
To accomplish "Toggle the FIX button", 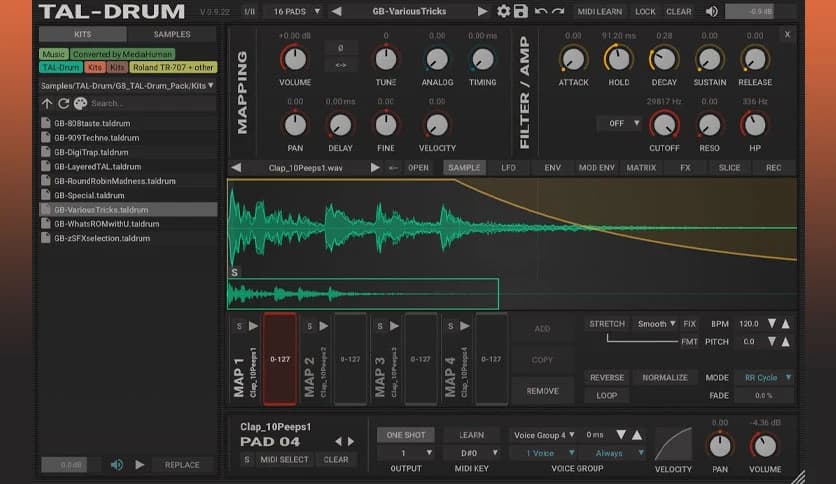I will click(x=689, y=324).
